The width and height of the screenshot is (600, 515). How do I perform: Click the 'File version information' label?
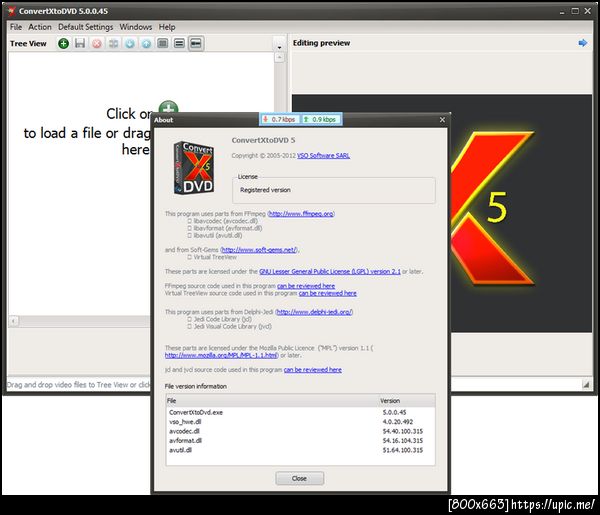tap(196, 386)
